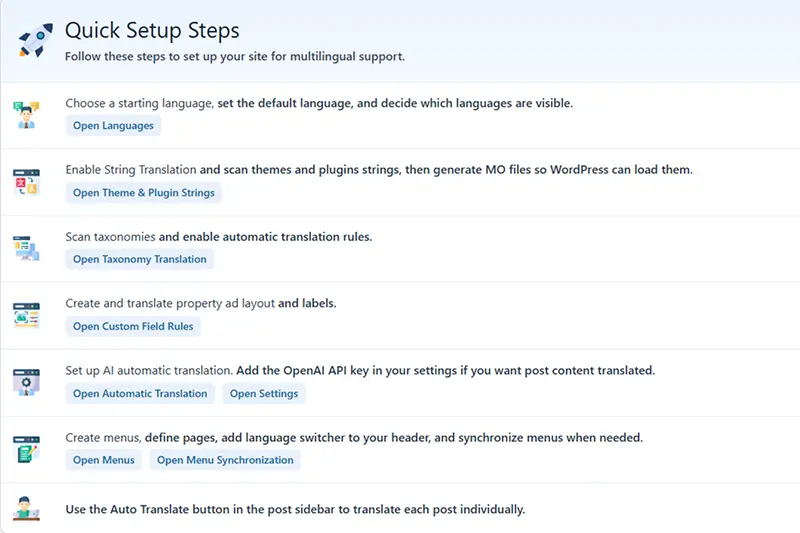Click the 'Use the Auto Translate button' instruction text
Image resolution: width=800 pixels, height=533 pixels.
(295, 509)
